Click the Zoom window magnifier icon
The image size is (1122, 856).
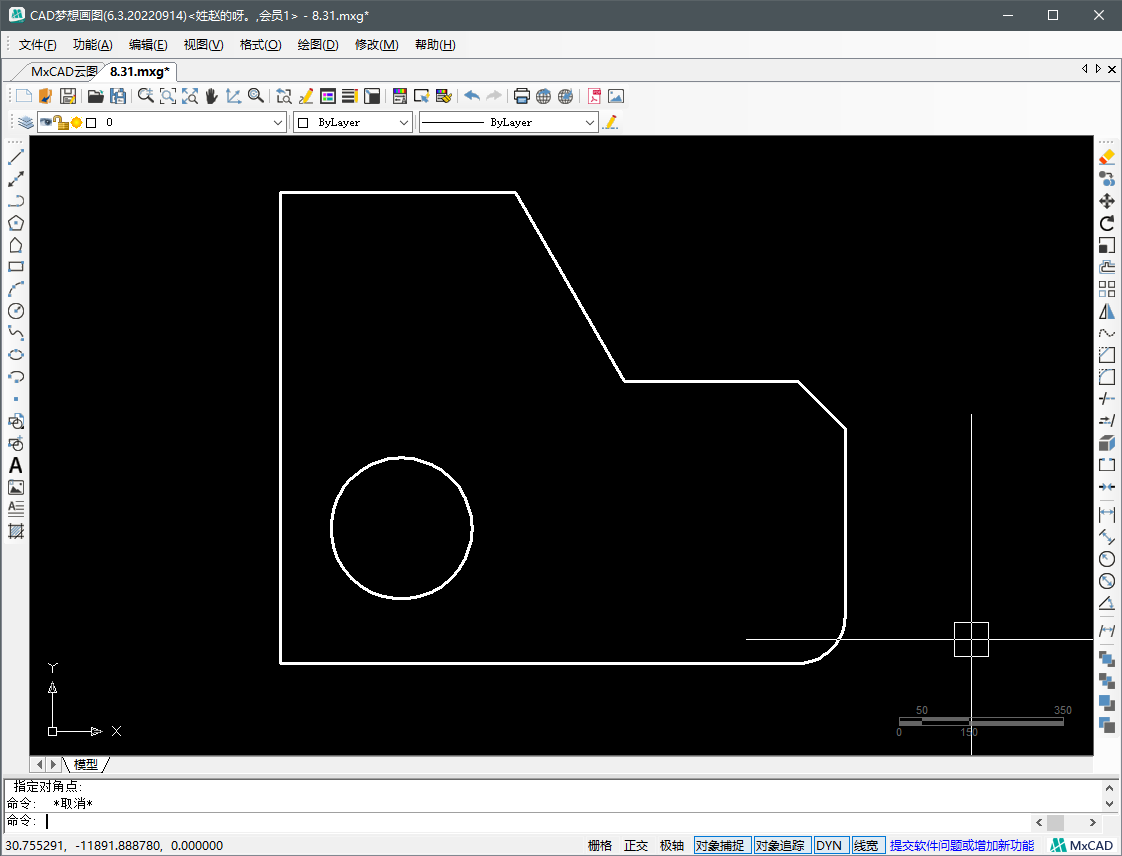(x=167, y=96)
